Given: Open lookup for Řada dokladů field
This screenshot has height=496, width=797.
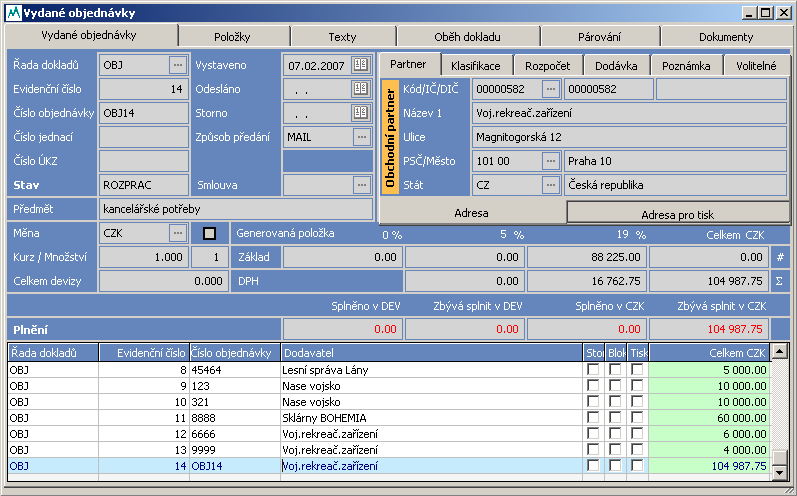Looking at the screenshot, I should (x=178, y=65).
